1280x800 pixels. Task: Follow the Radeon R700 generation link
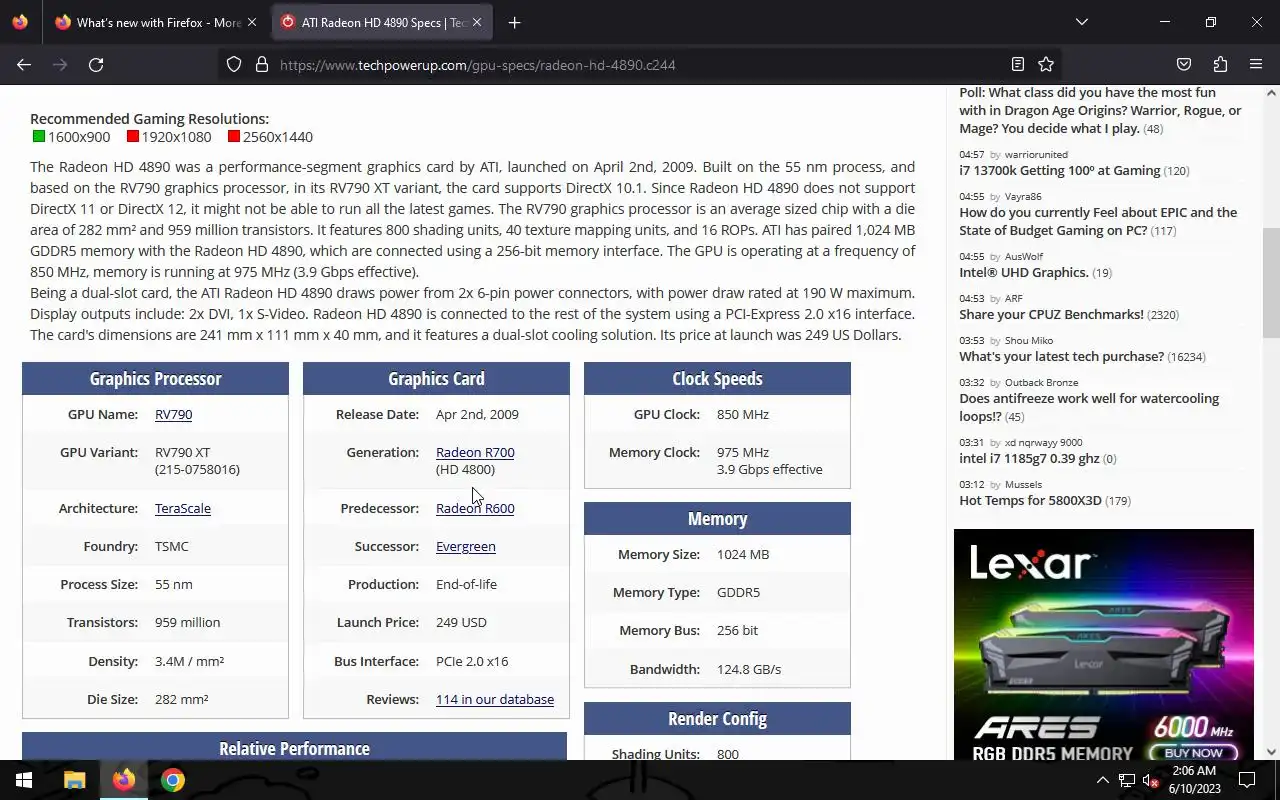(475, 452)
